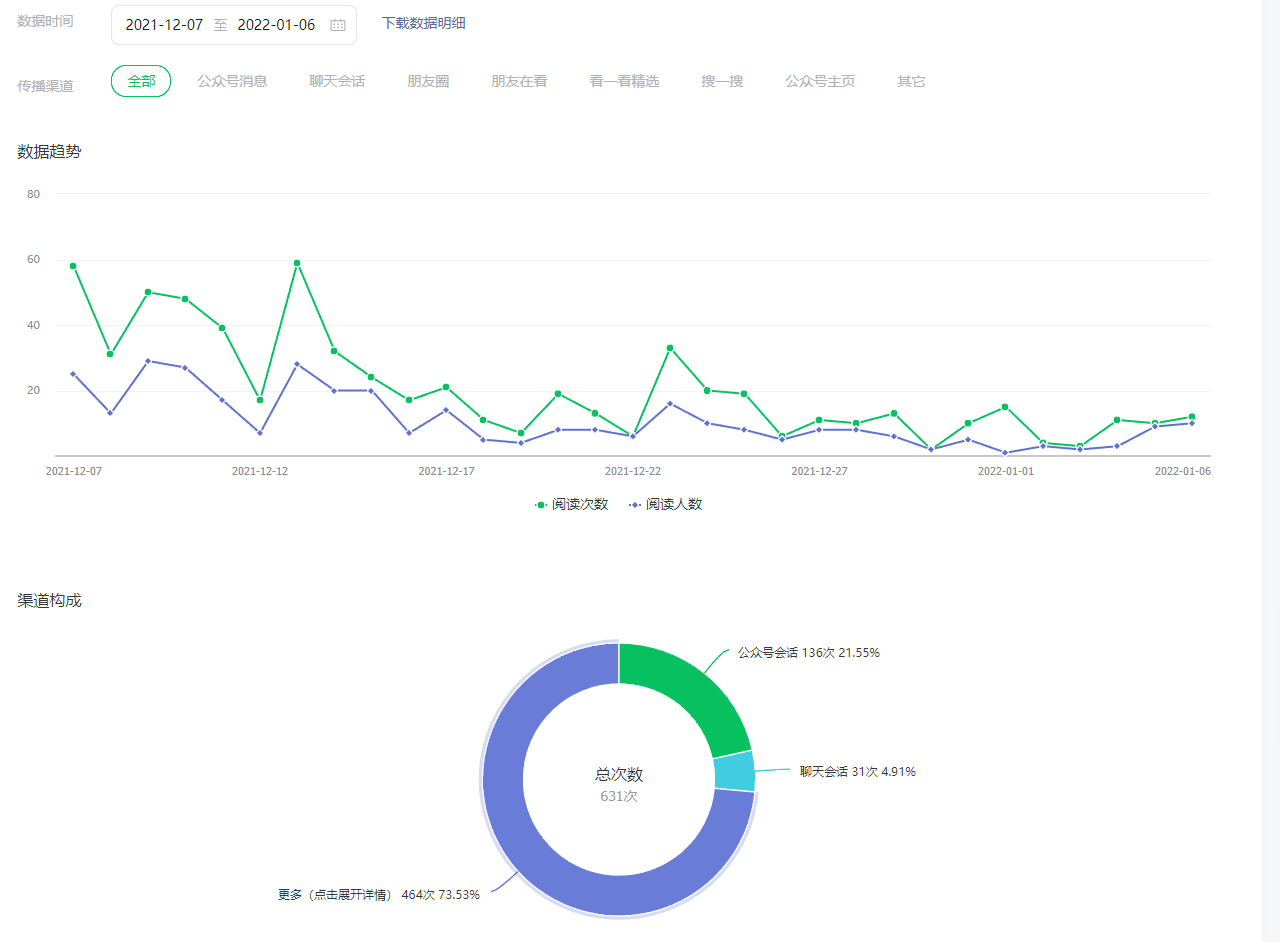Toggle 阅读人数 legend series marker
1280x942 pixels.
(635, 505)
